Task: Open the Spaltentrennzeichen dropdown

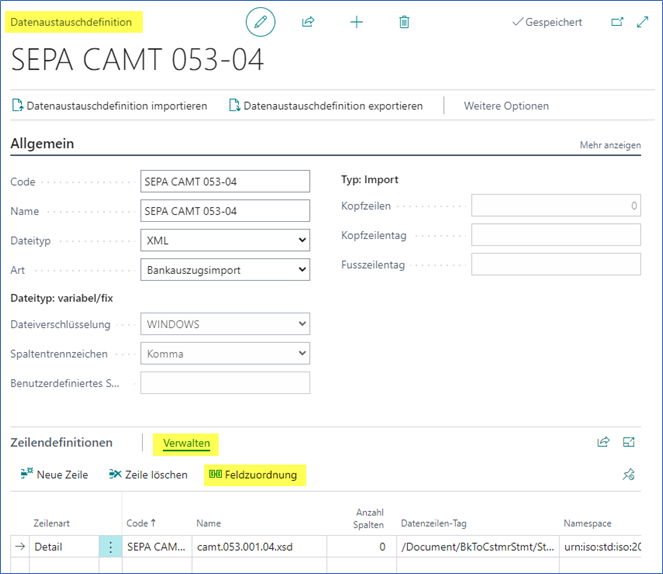Action: click(x=225, y=353)
